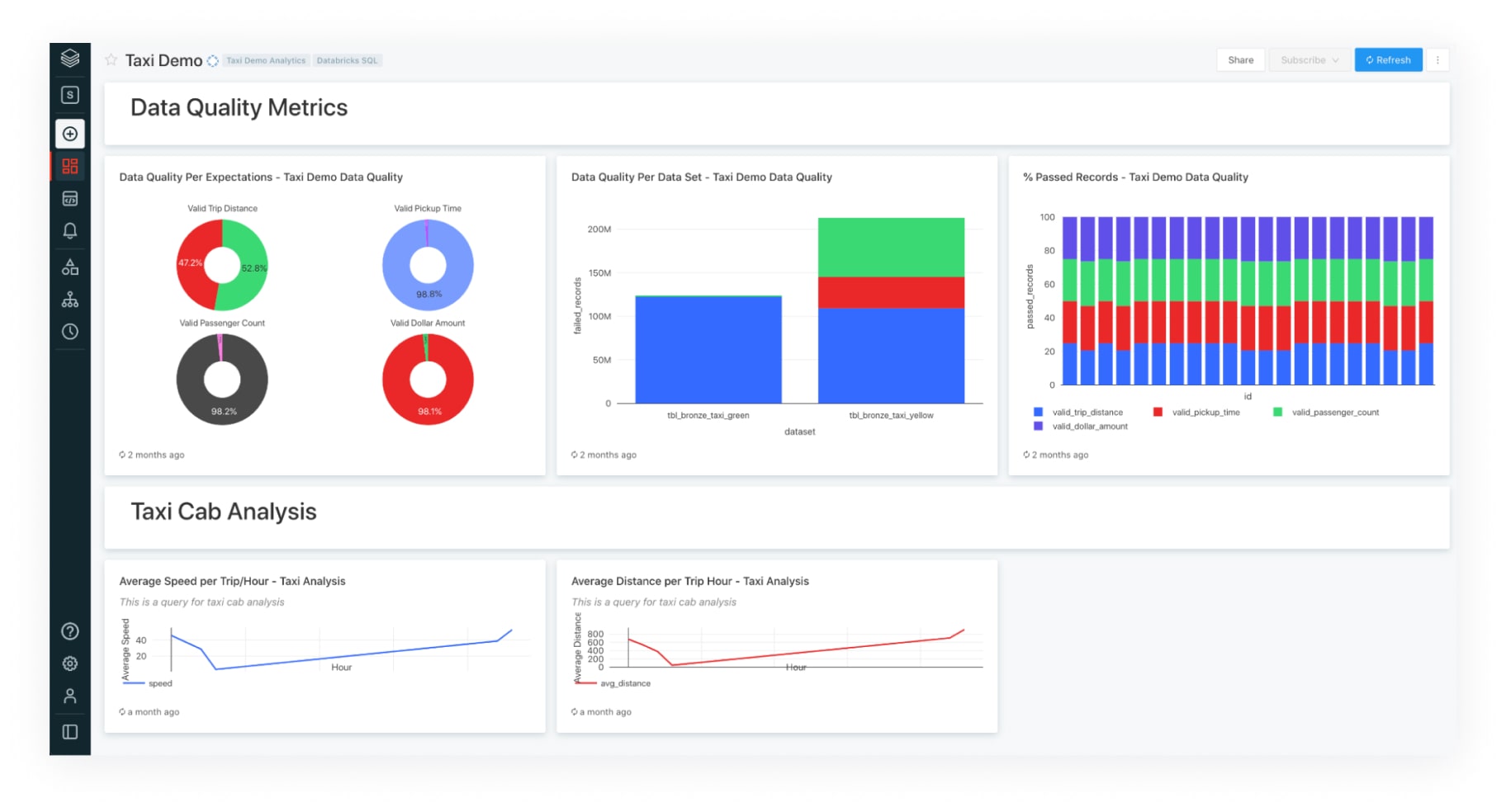Open the SQL Editor icon
The image size is (1506, 812).
[x=70, y=199]
